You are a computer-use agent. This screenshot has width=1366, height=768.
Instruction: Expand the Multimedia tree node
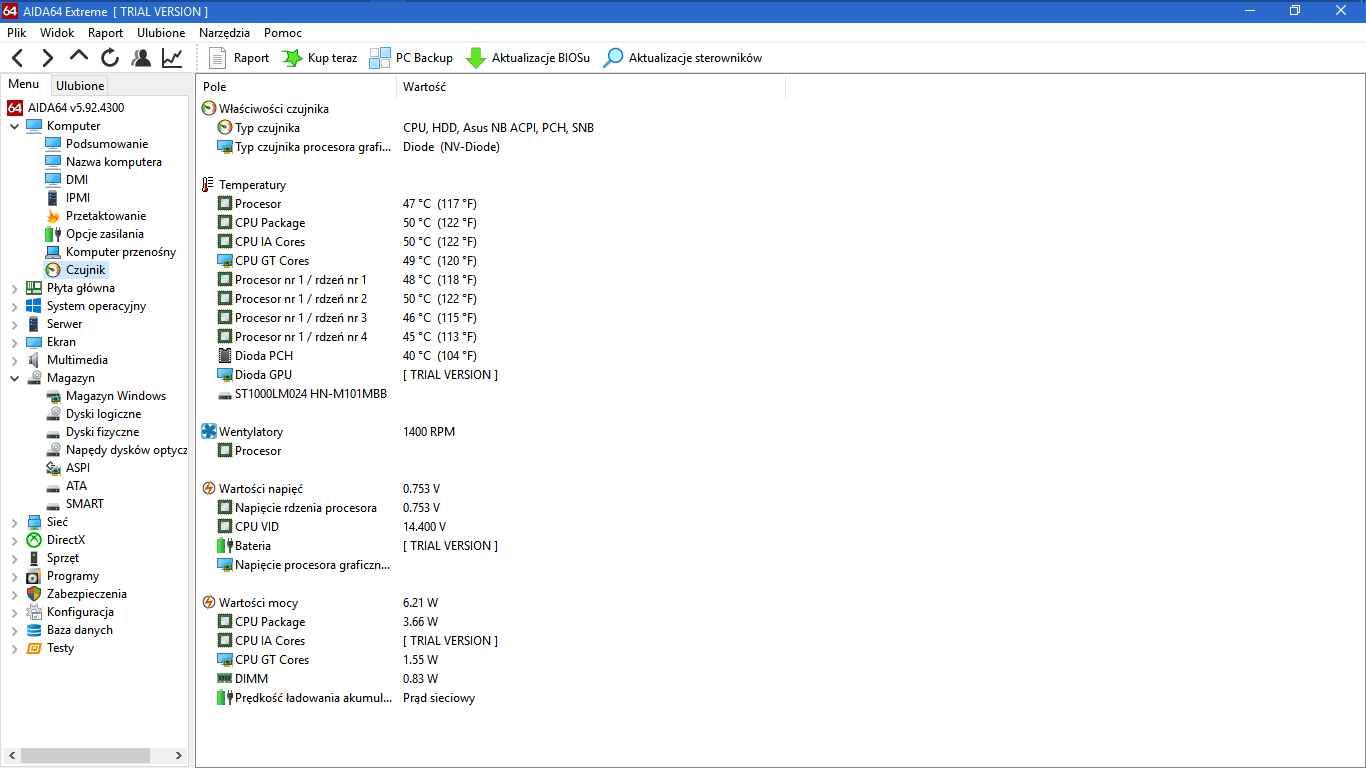[x=14, y=360]
